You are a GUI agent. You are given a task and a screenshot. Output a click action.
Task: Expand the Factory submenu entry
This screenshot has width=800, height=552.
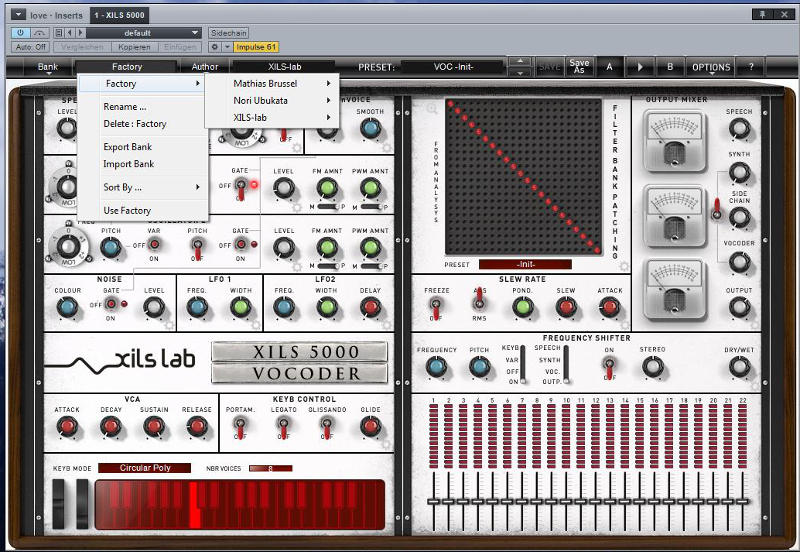(x=142, y=84)
